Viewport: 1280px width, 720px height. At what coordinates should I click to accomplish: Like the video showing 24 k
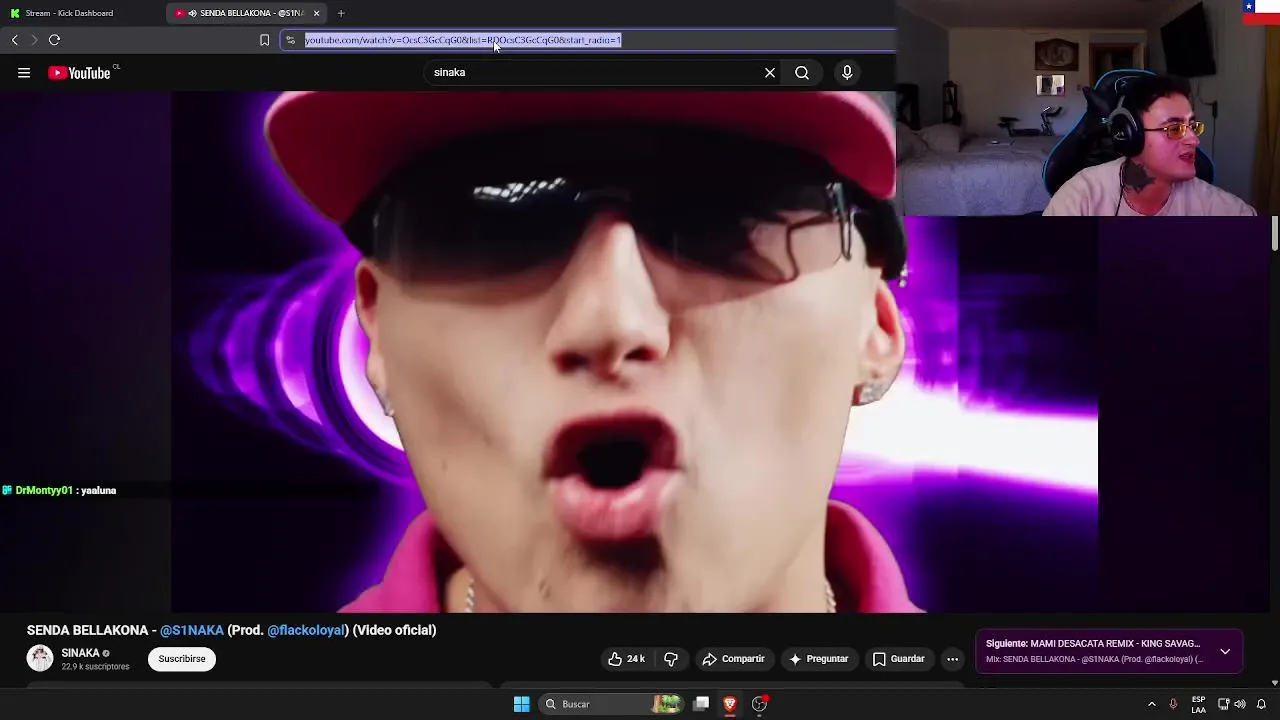click(627, 659)
